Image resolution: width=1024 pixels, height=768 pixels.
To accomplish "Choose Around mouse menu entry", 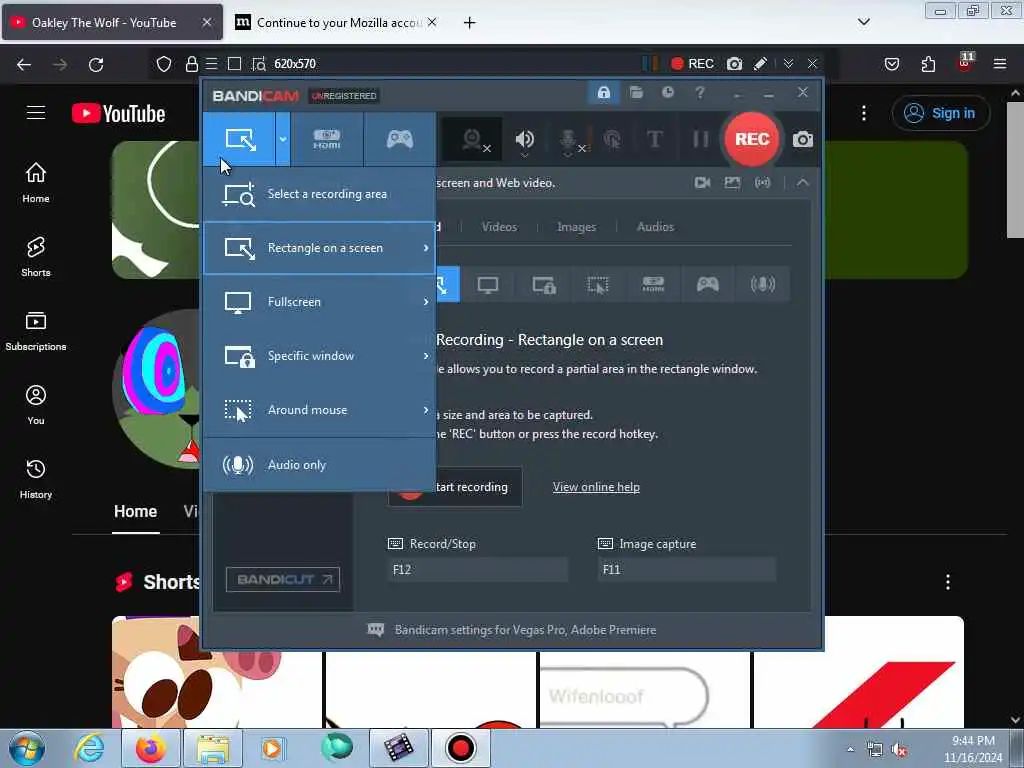I will click(319, 410).
